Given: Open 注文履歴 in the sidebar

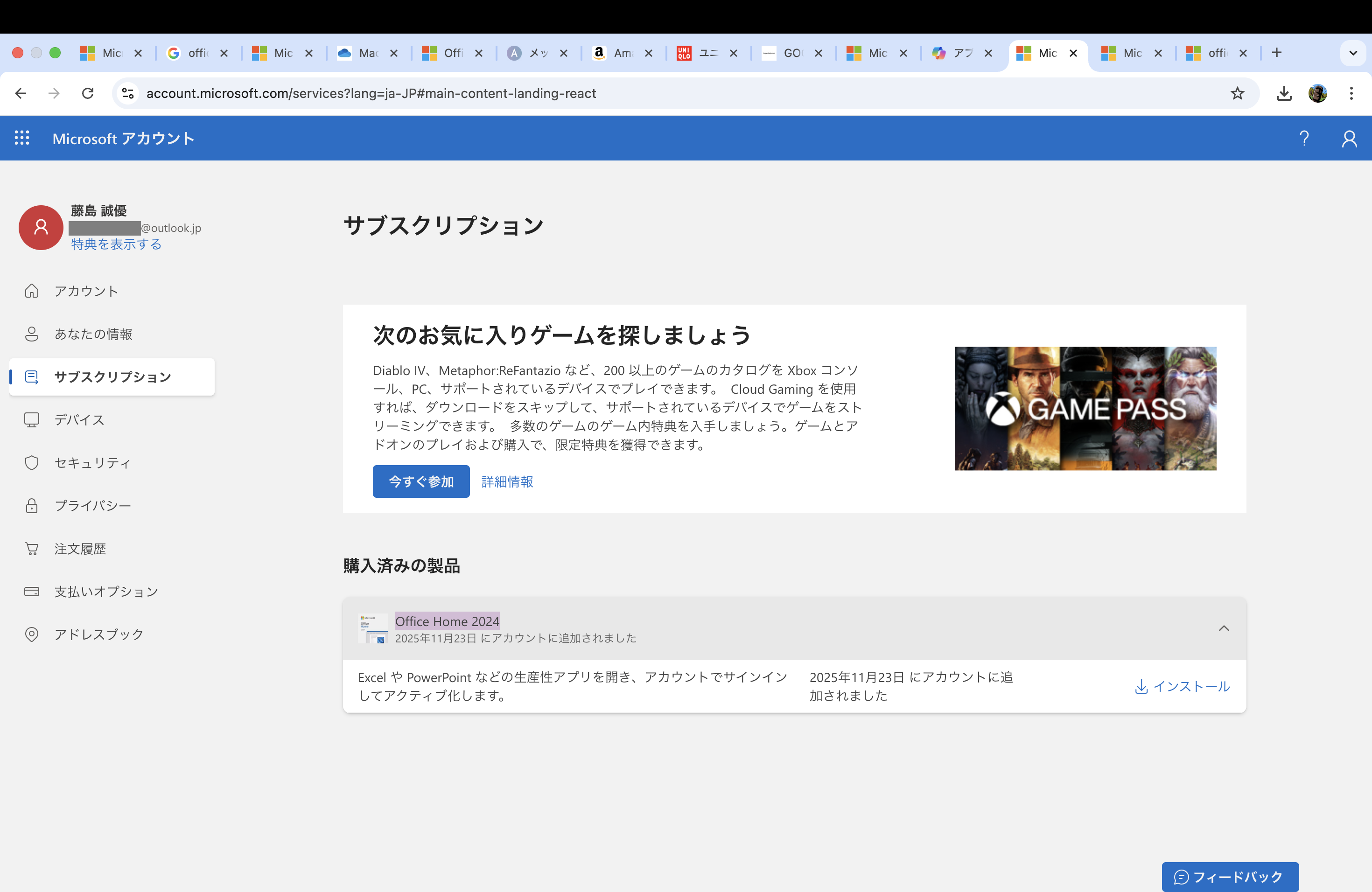Looking at the screenshot, I should 112,549.
